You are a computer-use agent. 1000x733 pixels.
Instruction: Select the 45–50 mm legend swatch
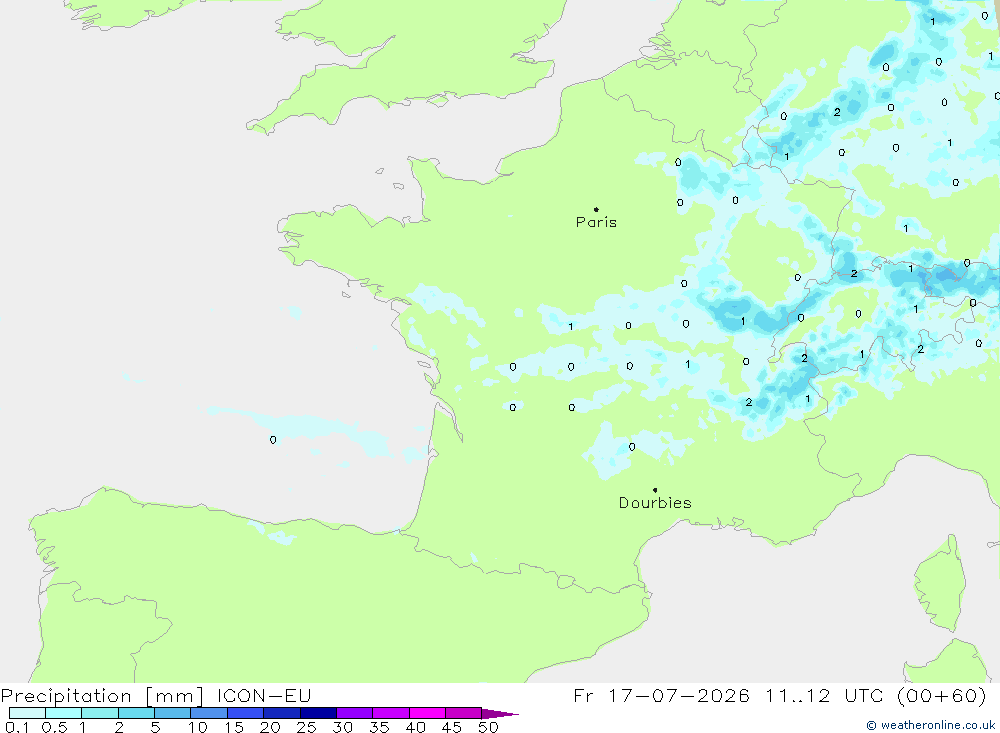pos(464,713)
